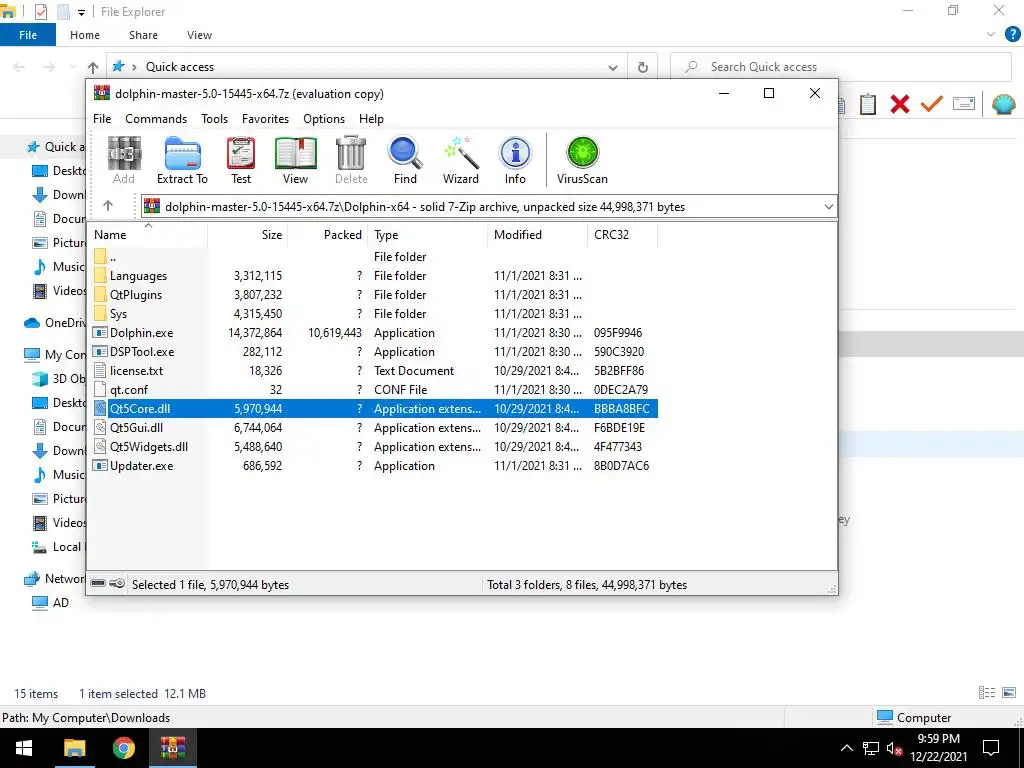Click the help question mark icon
This screenshot has height=768, width=1024.
tap(1012, 35)
